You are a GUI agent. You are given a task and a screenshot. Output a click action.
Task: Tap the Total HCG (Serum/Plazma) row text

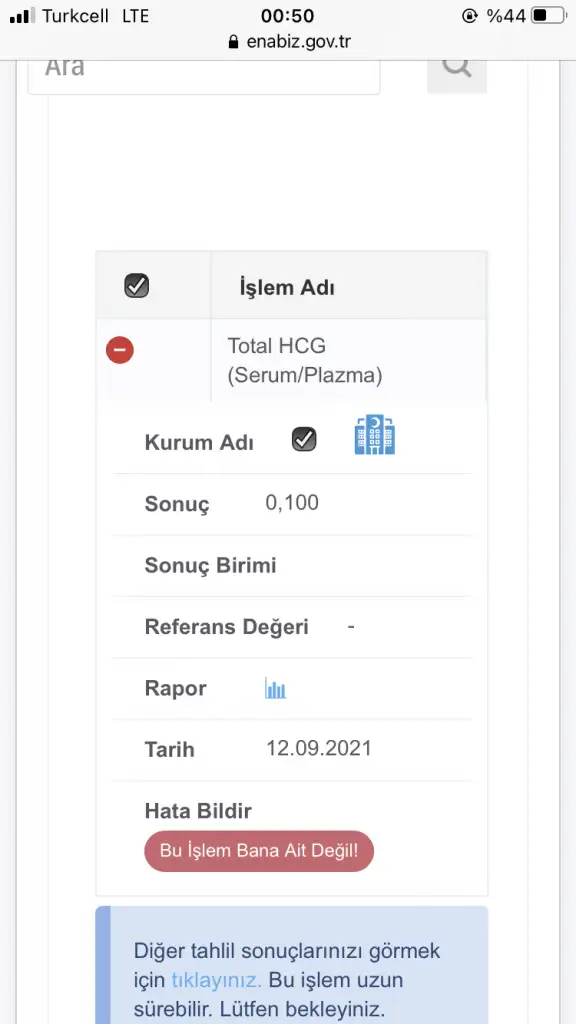tap(304, 360)
